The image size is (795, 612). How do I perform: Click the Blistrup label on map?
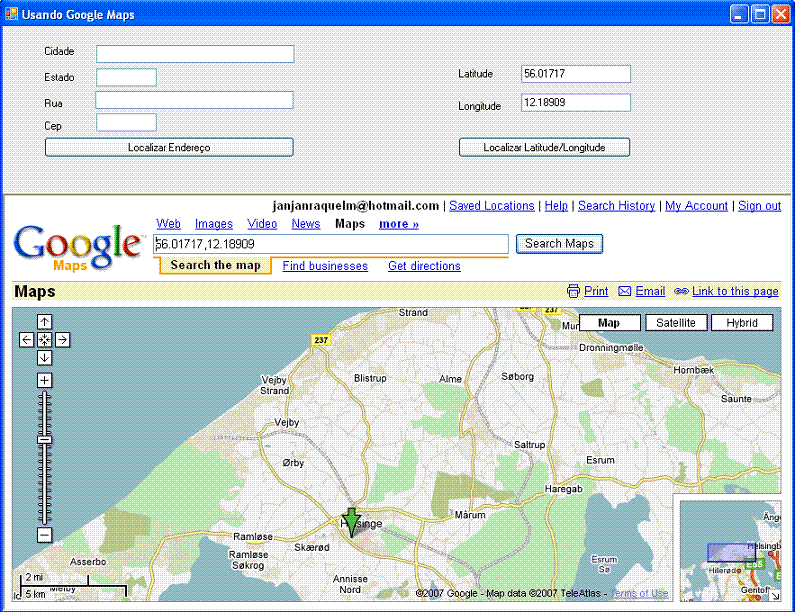(370, 378)
